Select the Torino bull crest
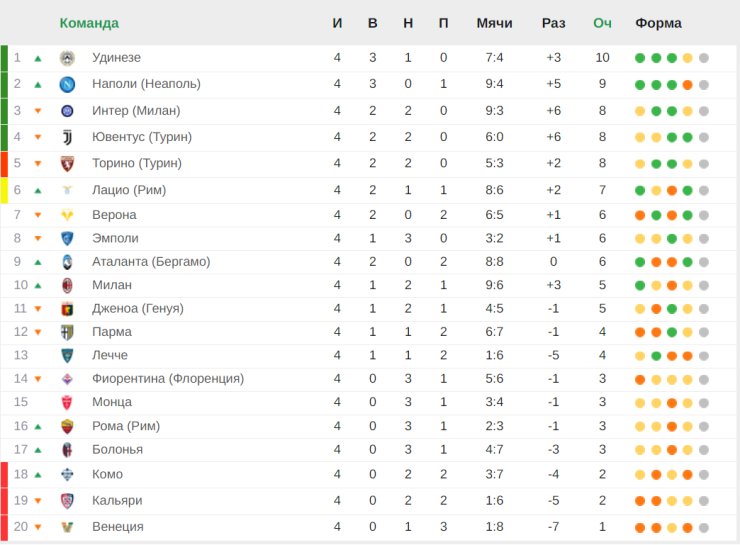 point(67,164)
